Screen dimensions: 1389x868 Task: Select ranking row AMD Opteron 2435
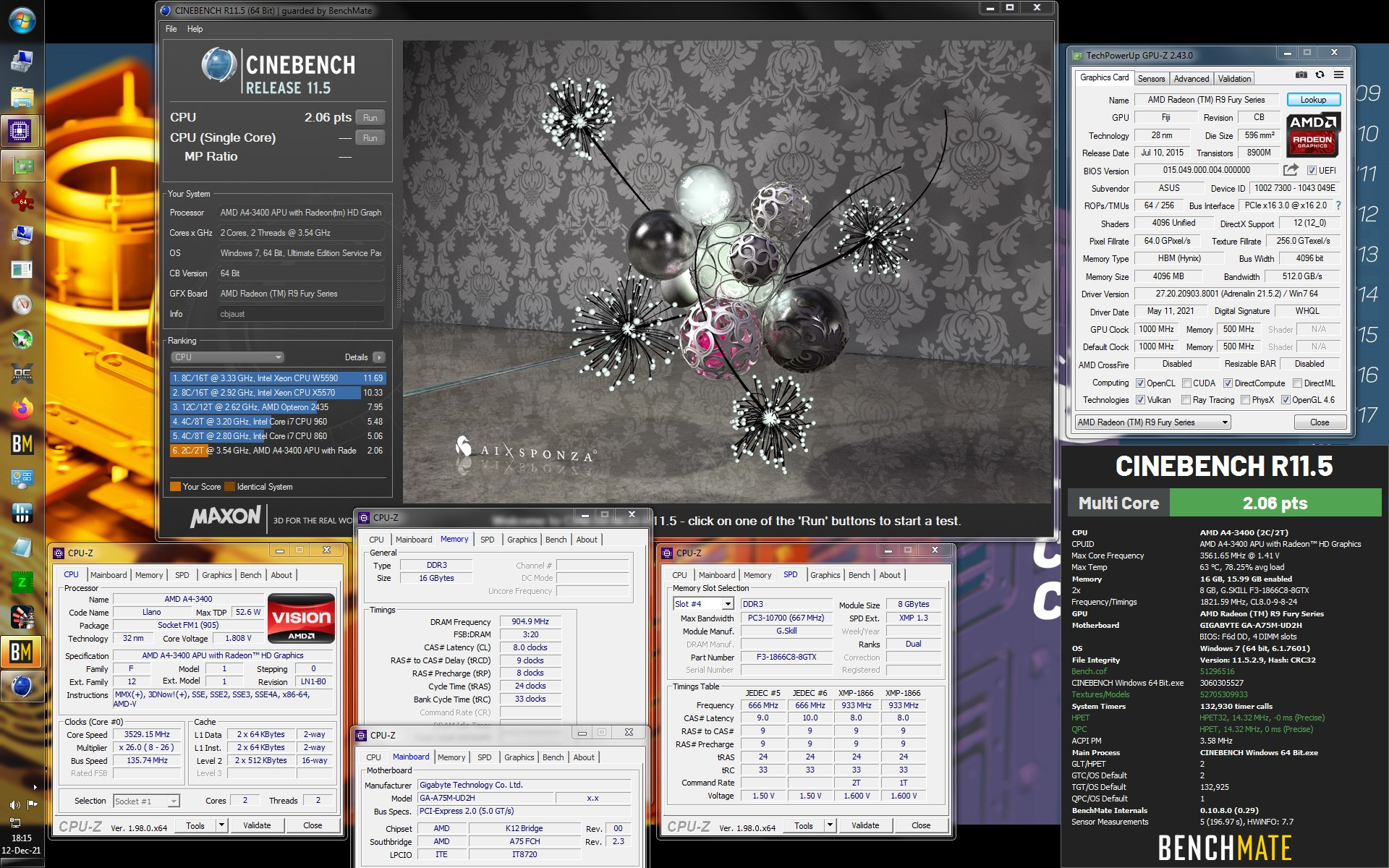point(278,407)
